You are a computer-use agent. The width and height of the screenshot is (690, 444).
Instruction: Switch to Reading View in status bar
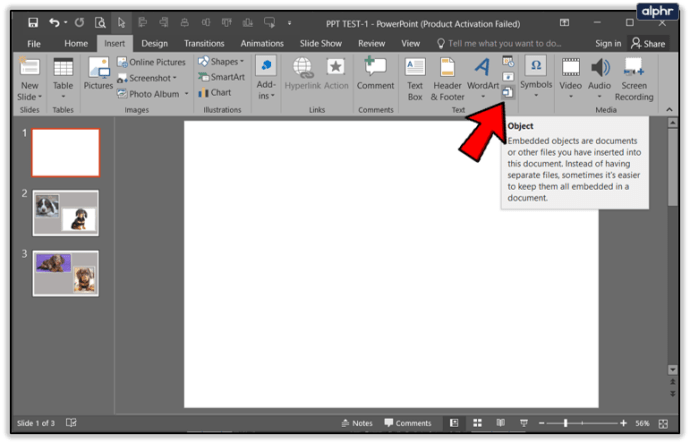click(x=499, y=423)
